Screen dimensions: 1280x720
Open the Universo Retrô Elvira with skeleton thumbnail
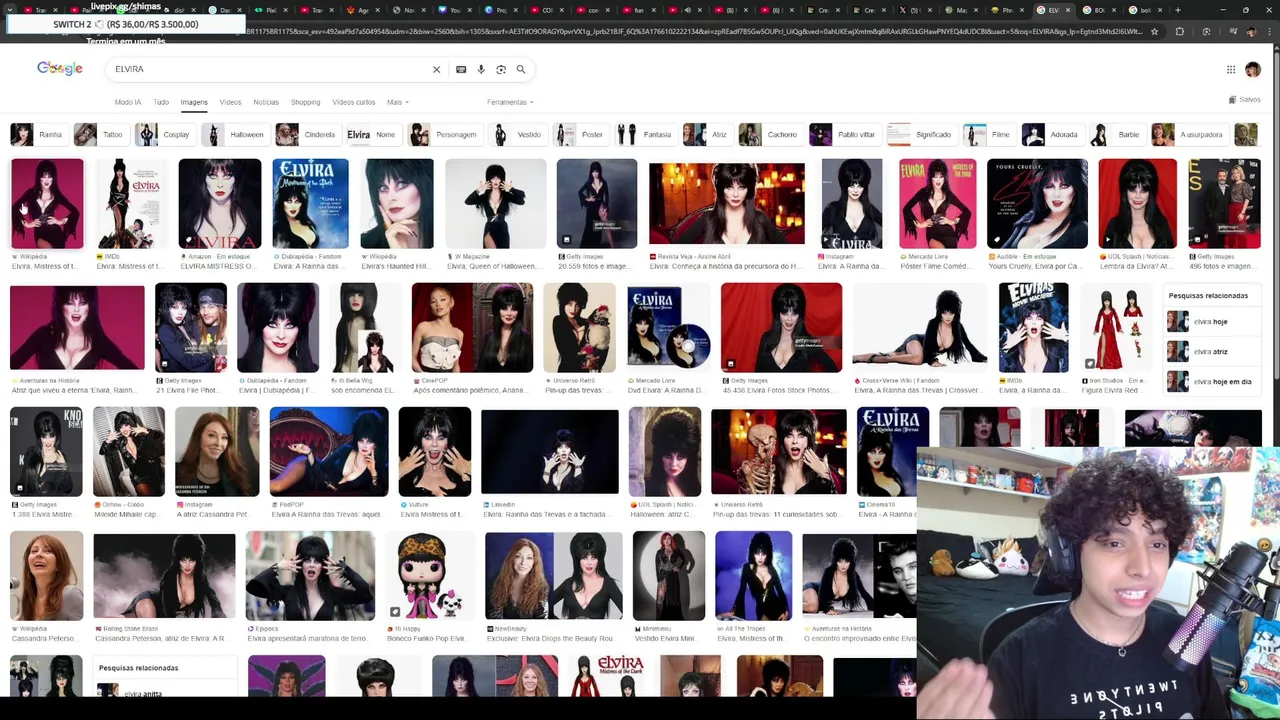(779, 452)
